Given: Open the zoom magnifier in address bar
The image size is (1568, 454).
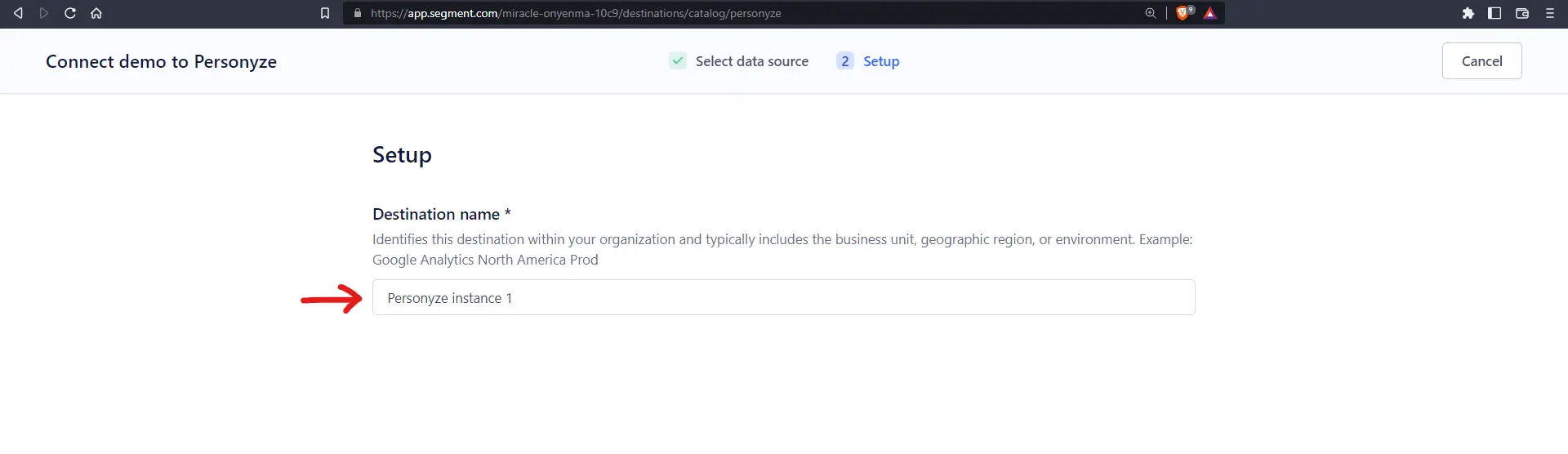Looking at the screenshot, I should pyautogui.click(x=1150, y=13).
